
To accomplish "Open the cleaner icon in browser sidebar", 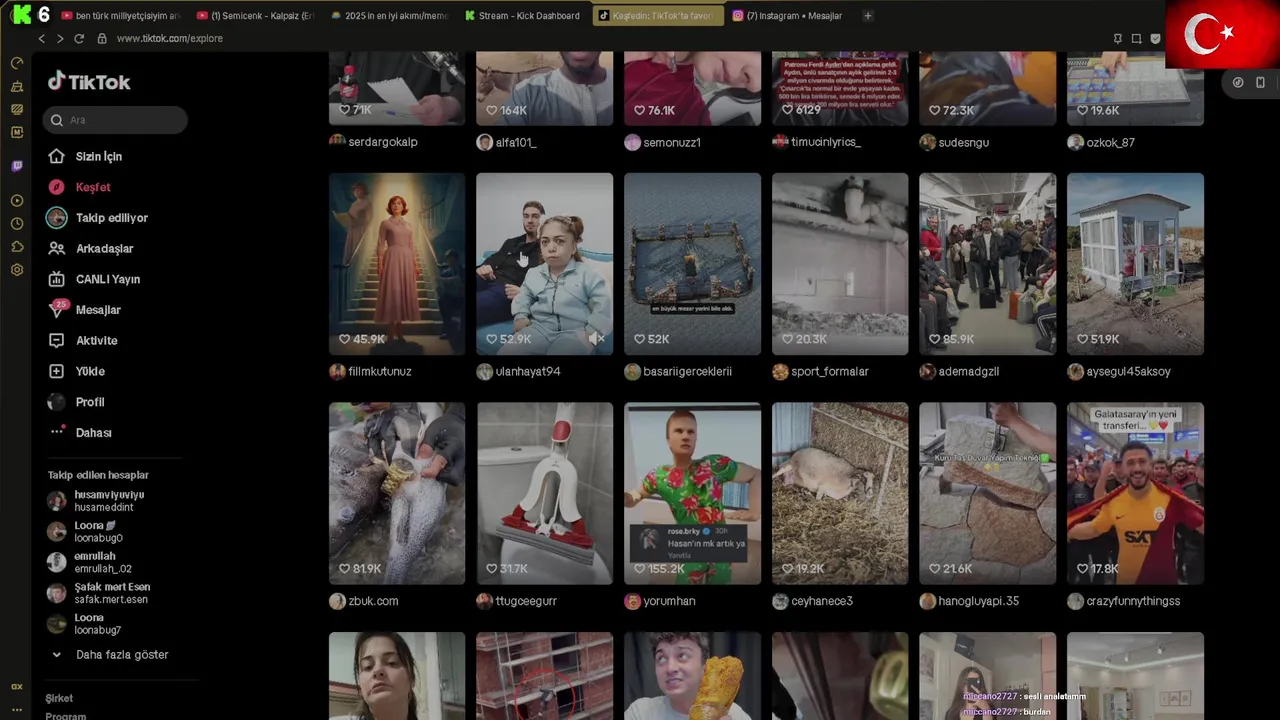I will [x=17, y=86].
